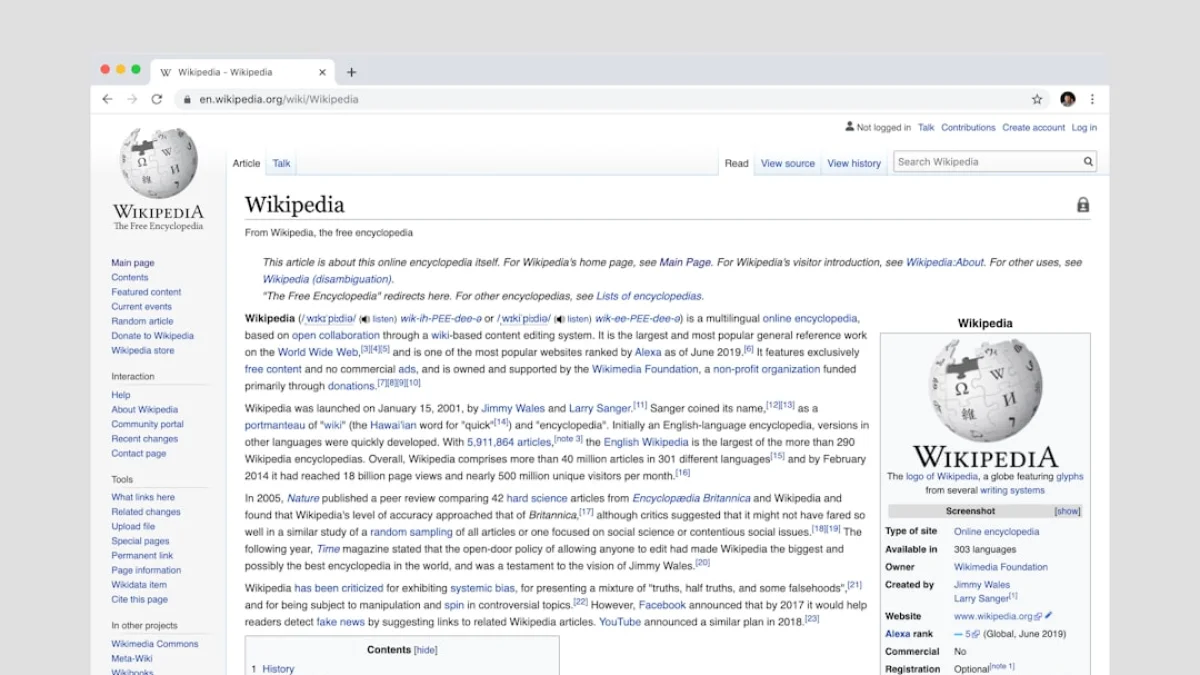This screenshot has height=675, width=1200.
Task: Click the padlock protection icon beside article title
Action: (x=1083, y=204)
